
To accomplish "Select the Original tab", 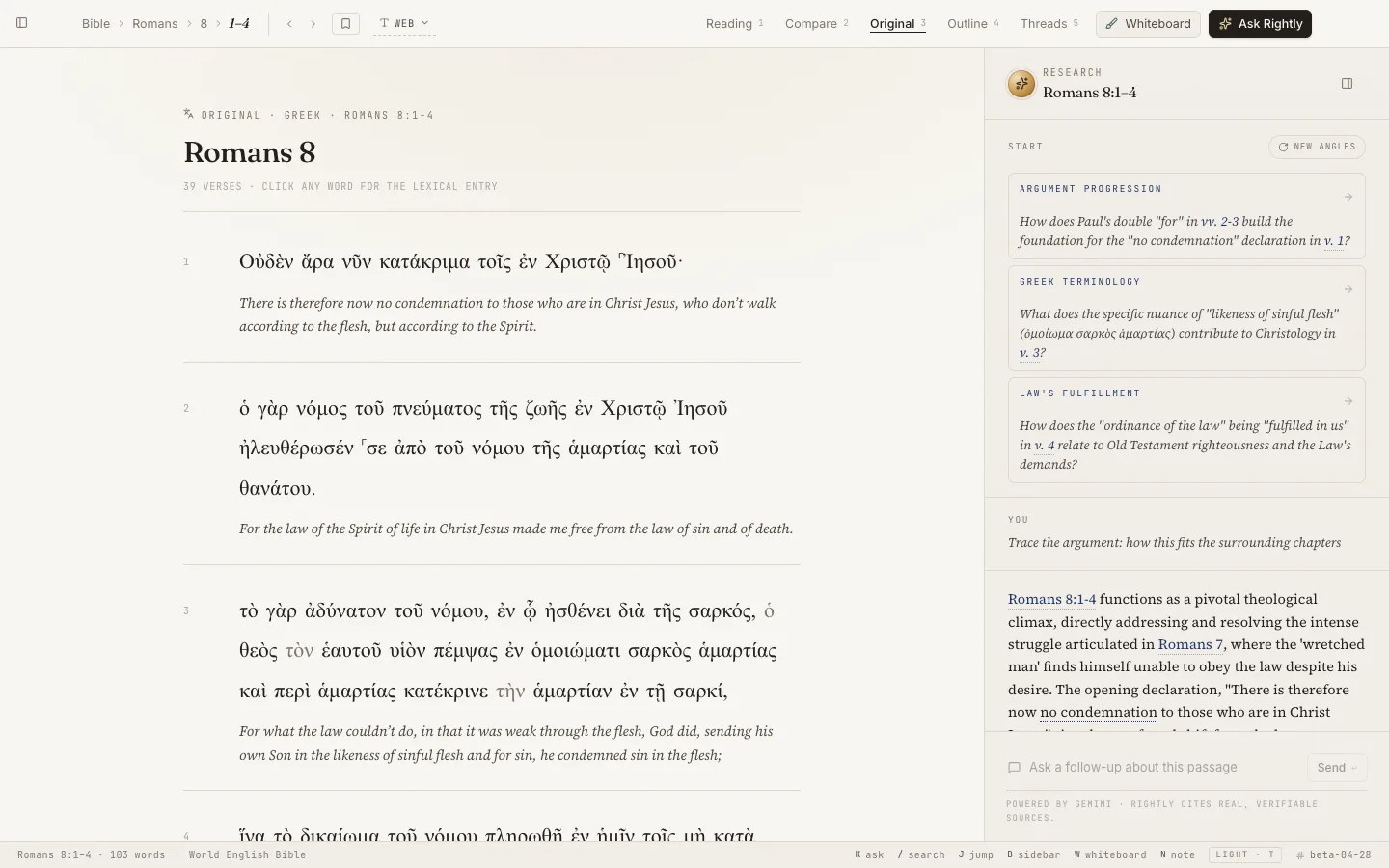I will pos(897,23).
